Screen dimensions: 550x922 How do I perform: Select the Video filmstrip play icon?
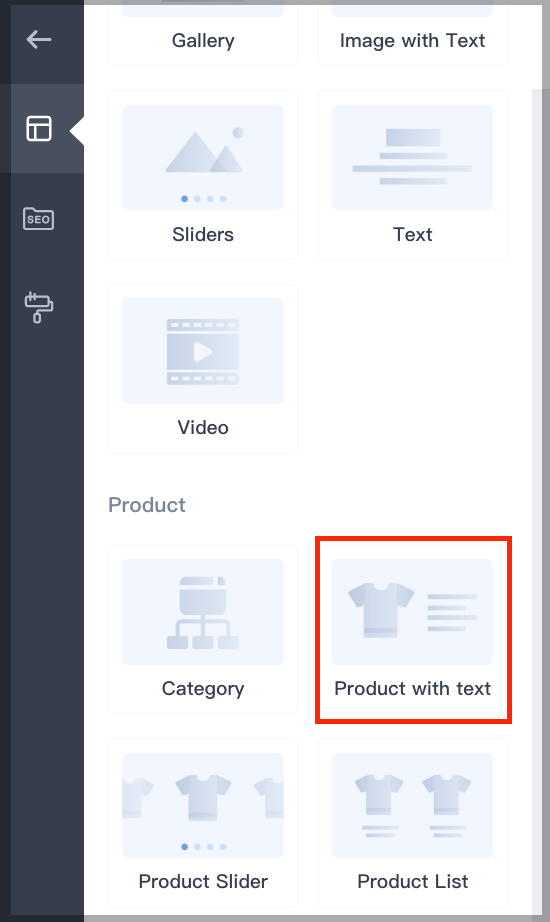pyautogui.click(x=203, y=352)
